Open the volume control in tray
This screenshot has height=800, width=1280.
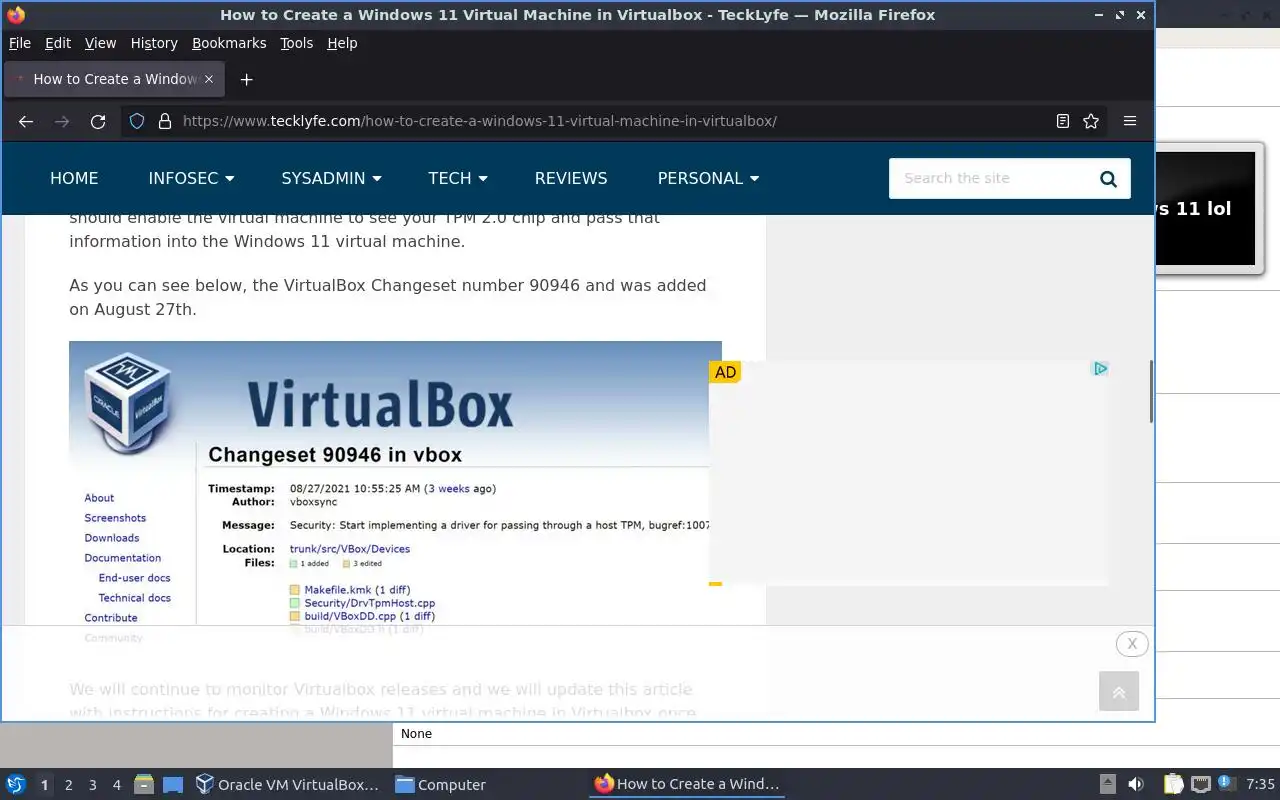click(1136, 785)
